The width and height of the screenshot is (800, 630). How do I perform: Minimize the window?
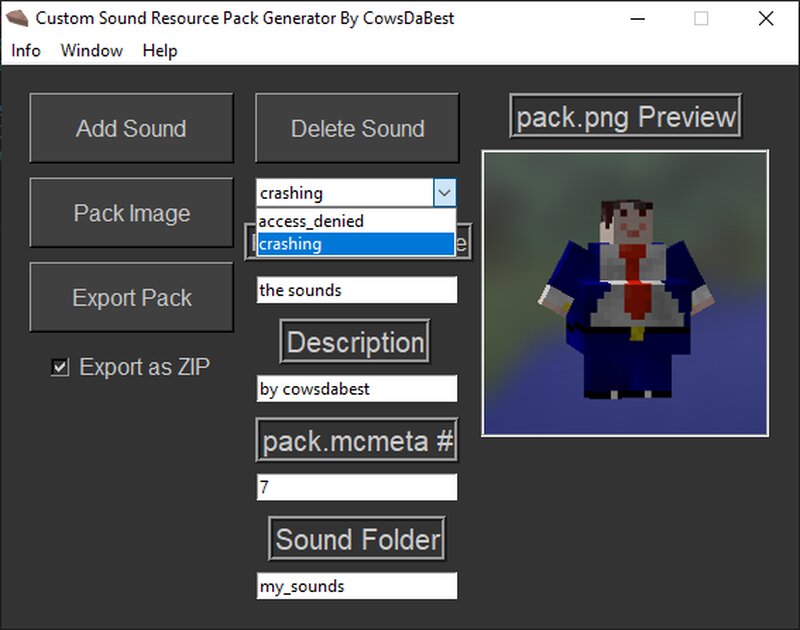pyautogui.click(x=638, y=19)
